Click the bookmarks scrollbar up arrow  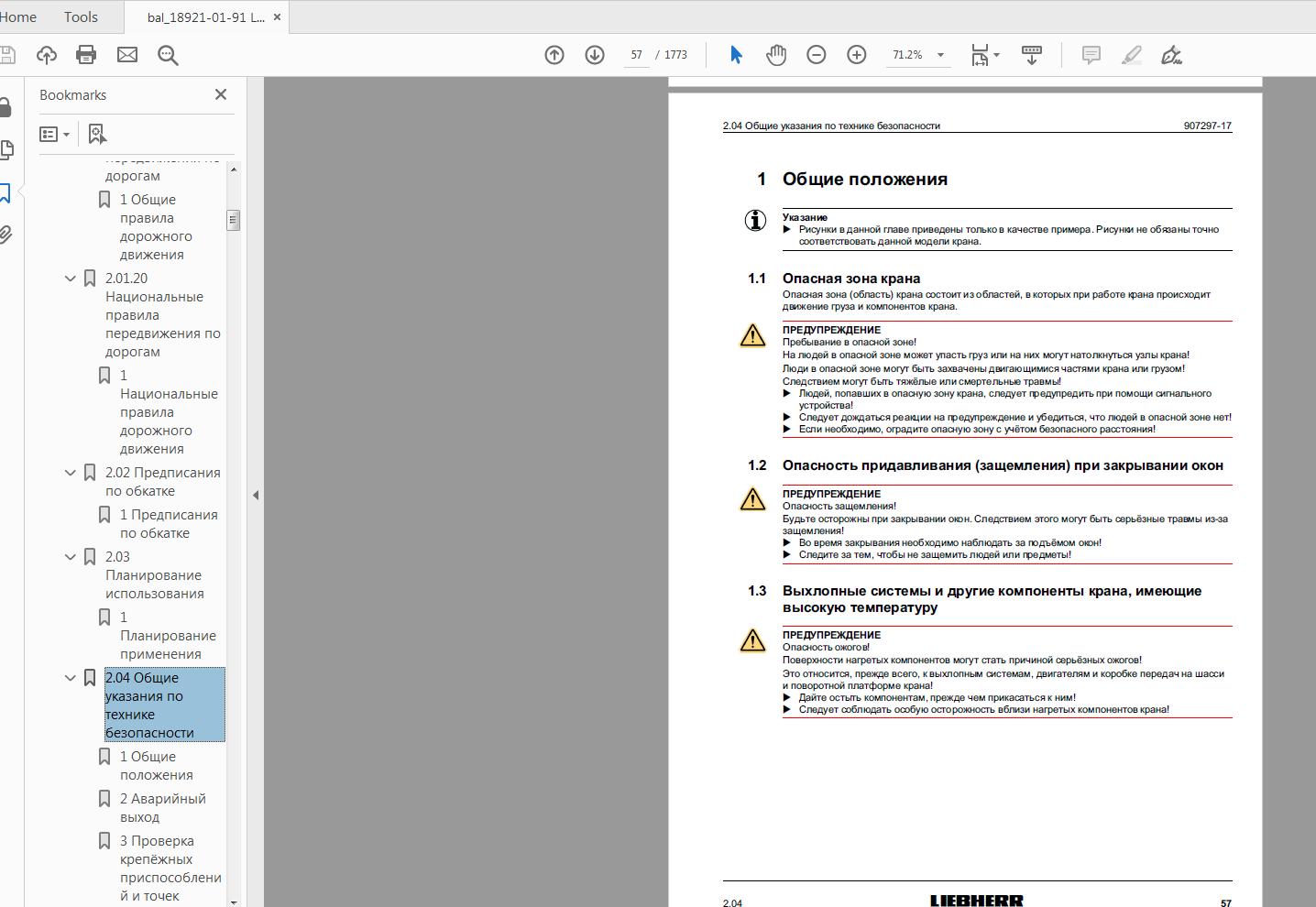pyautogui.click(x=234, y=169)
